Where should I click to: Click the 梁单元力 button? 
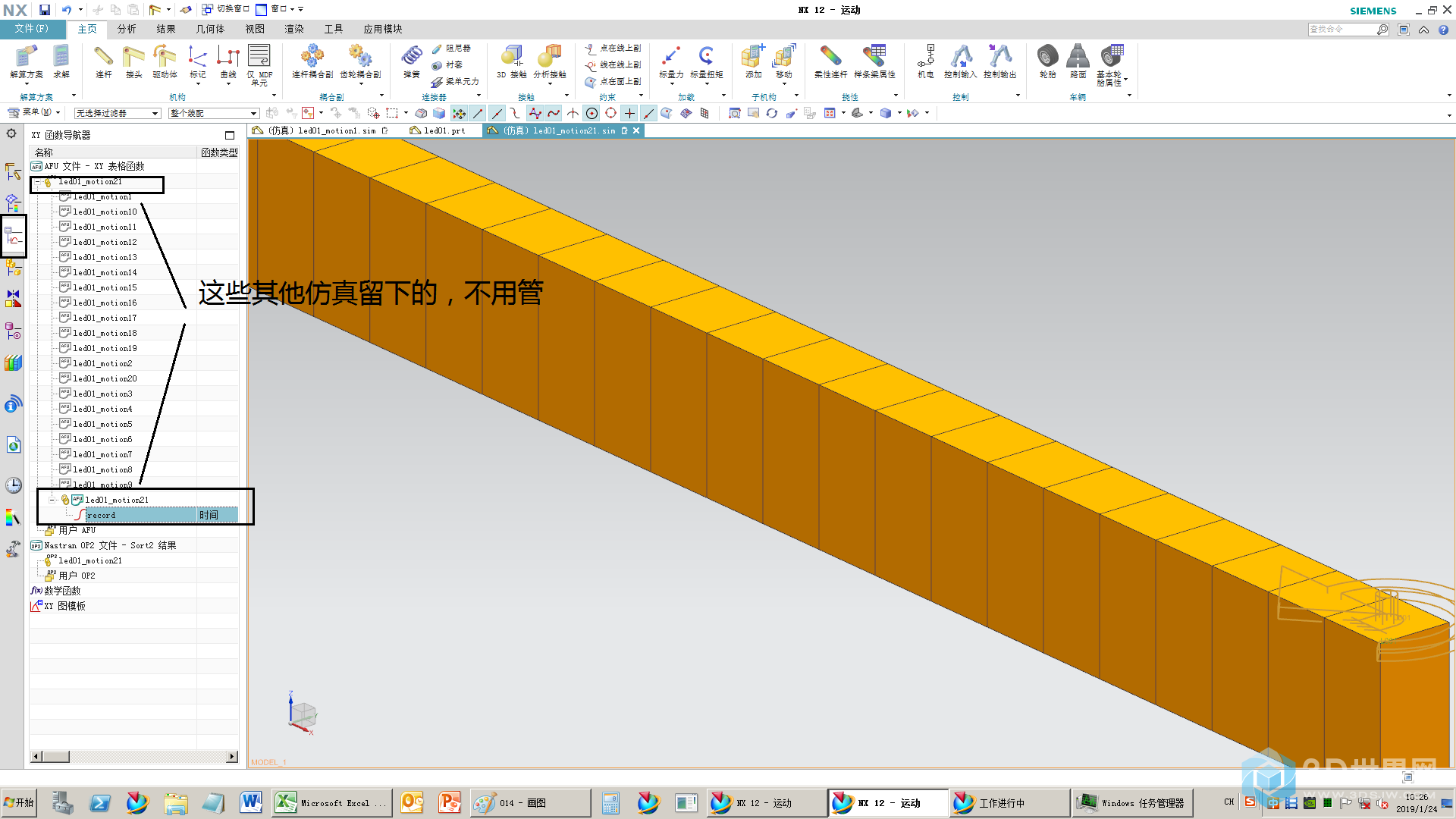pyautogui.click(x=456, y=82)
